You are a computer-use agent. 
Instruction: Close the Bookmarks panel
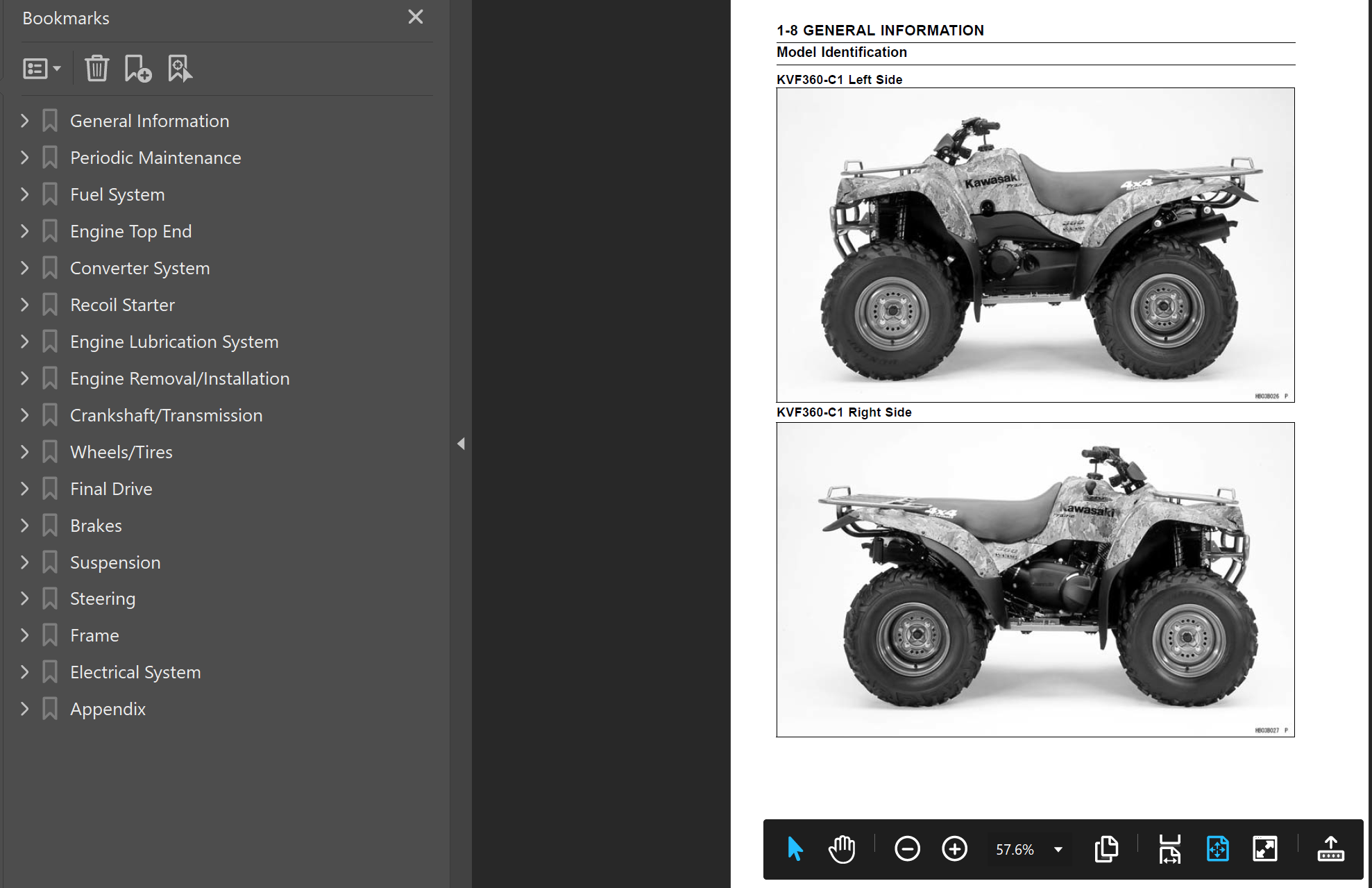(415, 17)
